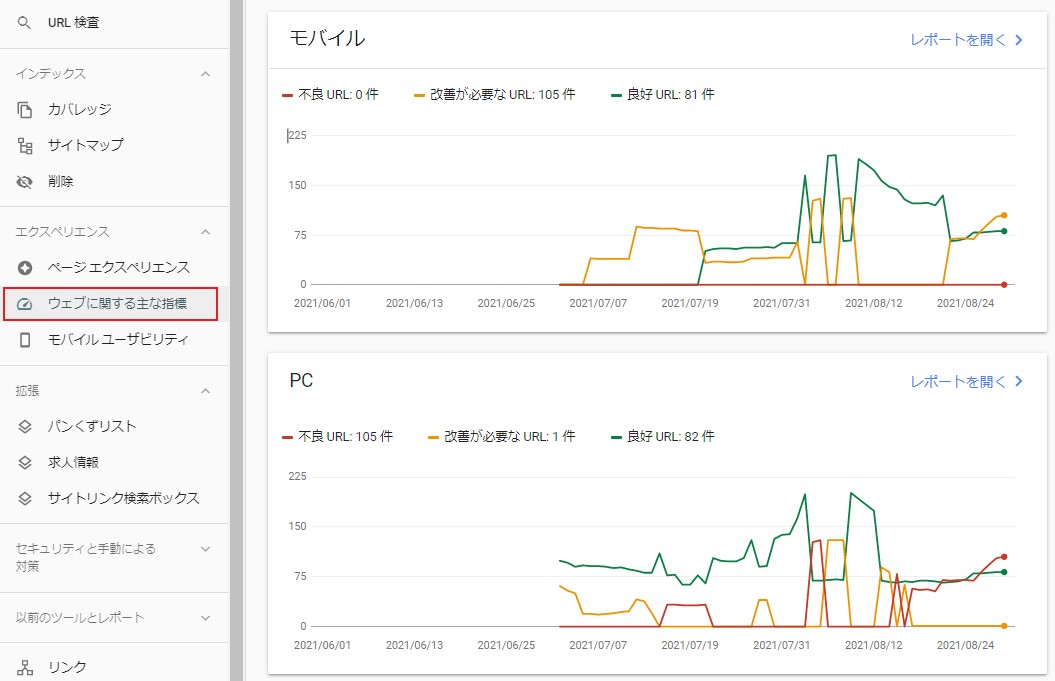Screen dimensions: 1055x681
Task: Click モバイル legend 改善が必要な URL: 105 件
Action: coord(495,95)
